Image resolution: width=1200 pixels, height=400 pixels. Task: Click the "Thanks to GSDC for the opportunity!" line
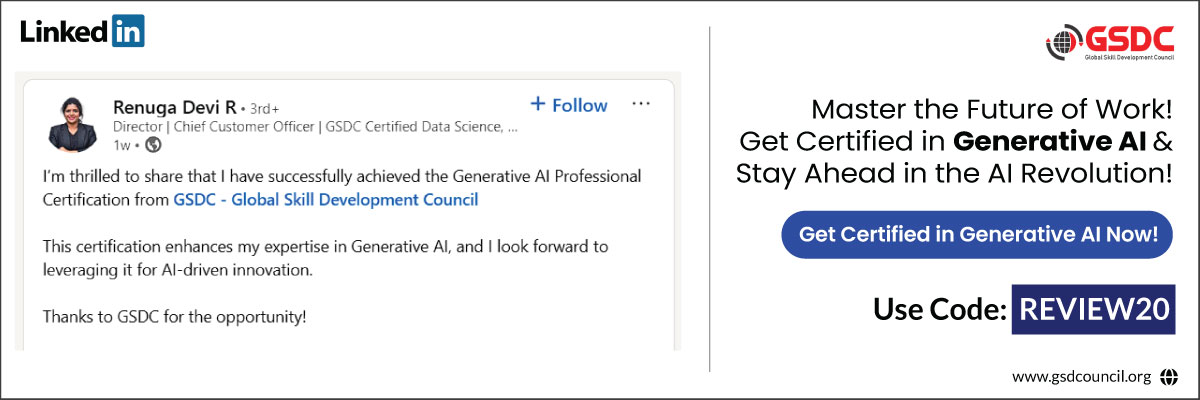pyautogui.click(x=174, y=317)
